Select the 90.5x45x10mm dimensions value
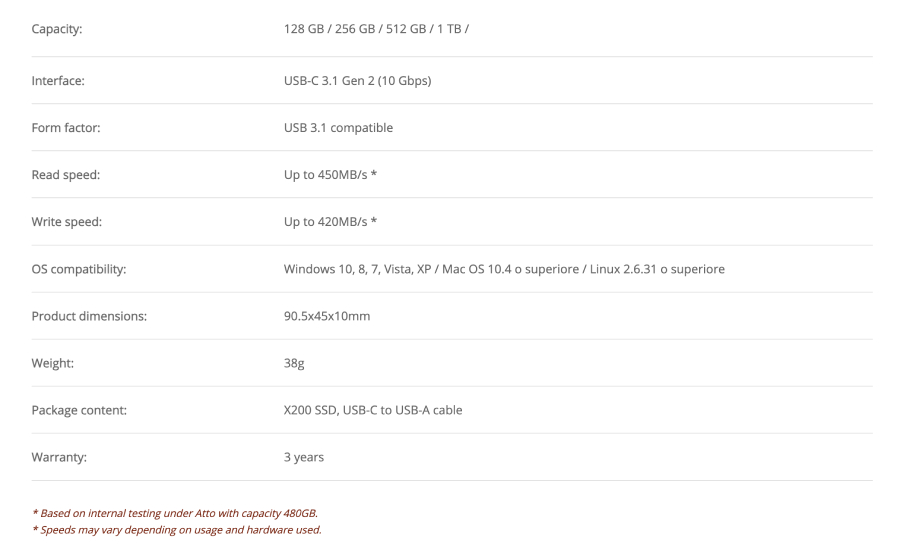The height and width of the screenshot is (549, 900). [x=328, y=316]
